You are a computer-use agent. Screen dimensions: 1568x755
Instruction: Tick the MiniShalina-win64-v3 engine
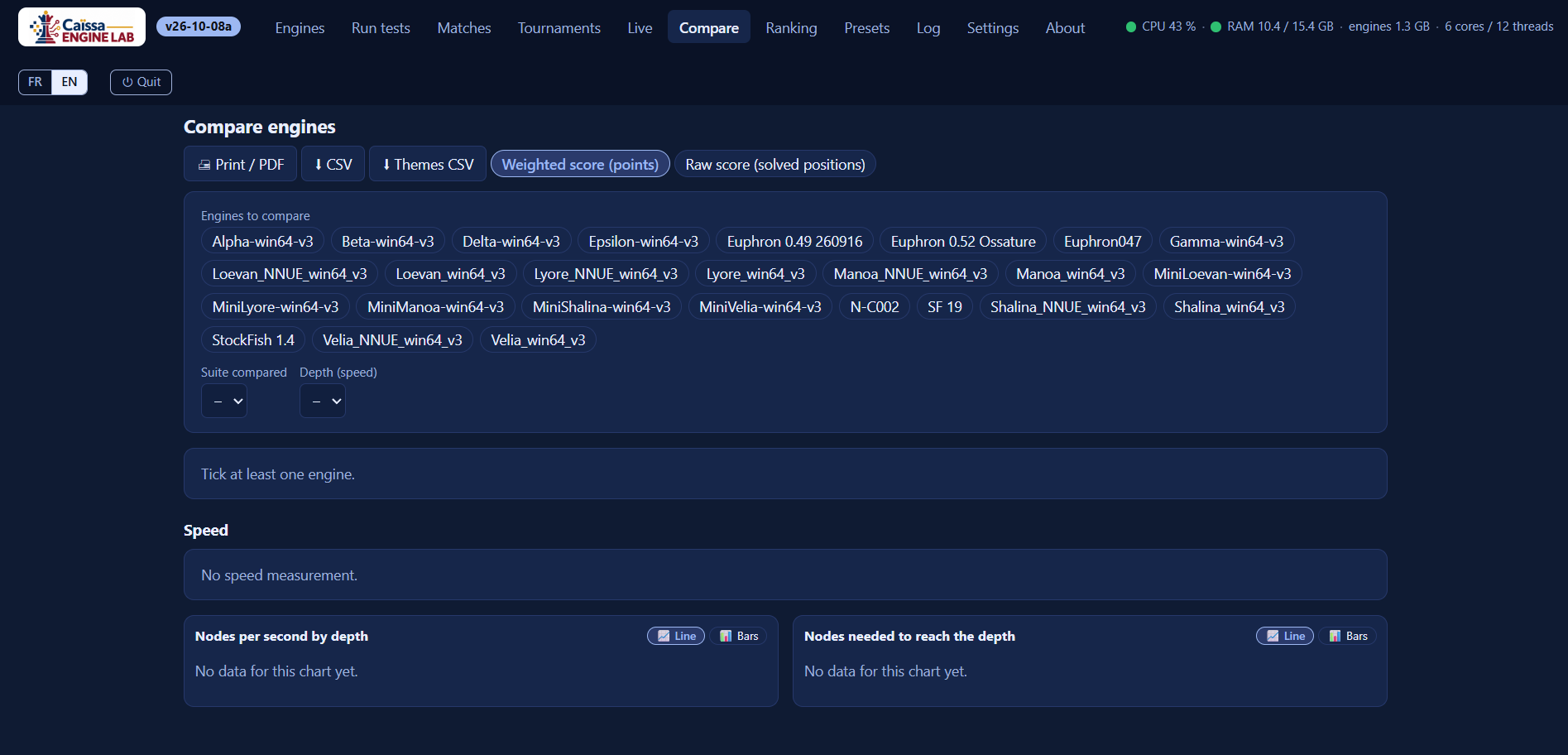click(x=602, y=306)
